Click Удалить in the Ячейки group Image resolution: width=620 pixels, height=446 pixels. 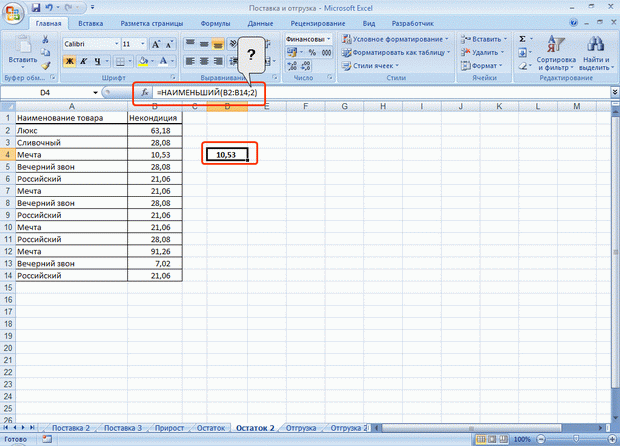[x=482, y=52]
